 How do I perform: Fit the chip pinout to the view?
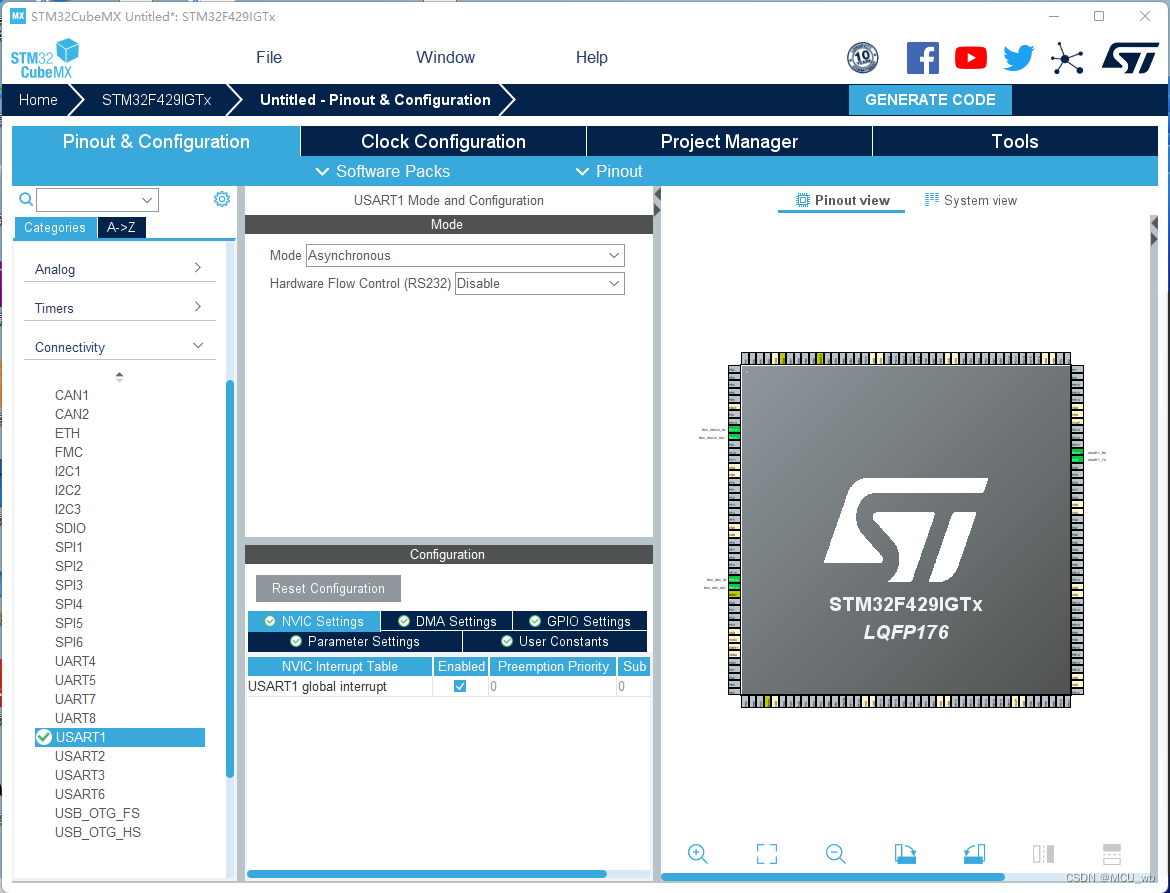point(766,853)
